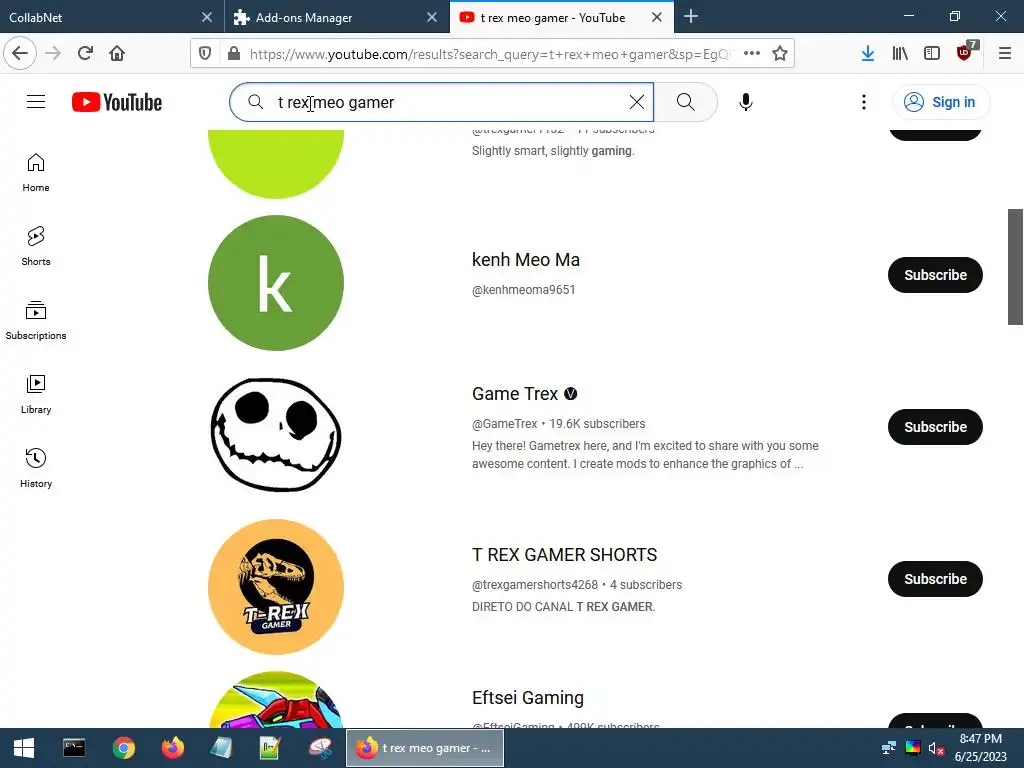Screen dimensions: 1024x768
Task: View site security padlock details
Action: 234,54
